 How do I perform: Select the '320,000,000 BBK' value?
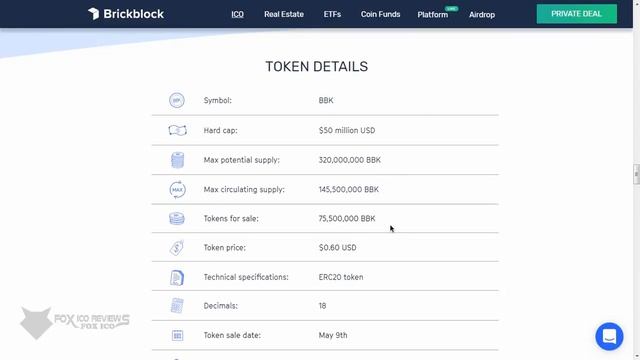coord(349,160)
